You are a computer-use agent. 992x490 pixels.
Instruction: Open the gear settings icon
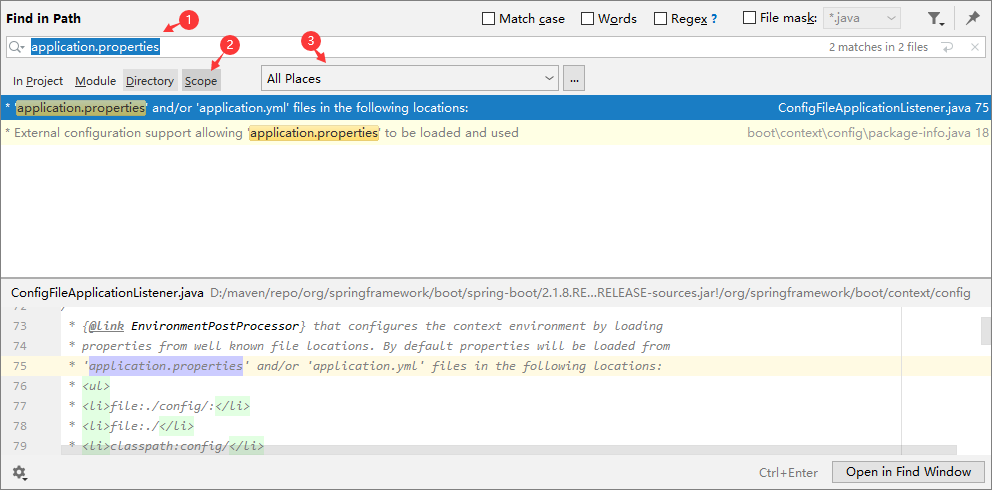(20, 473)
